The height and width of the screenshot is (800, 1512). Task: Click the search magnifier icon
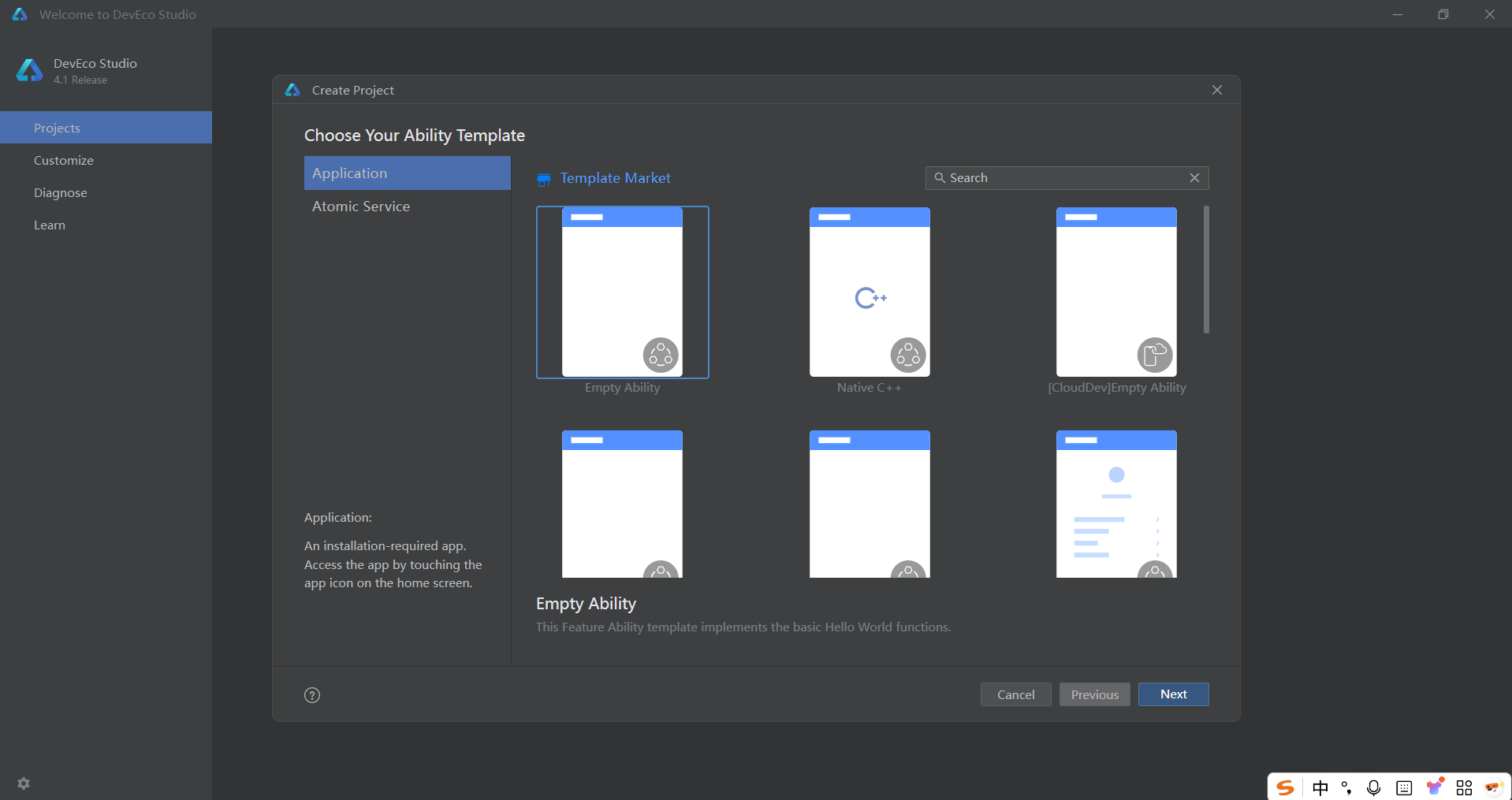(940, 178)
